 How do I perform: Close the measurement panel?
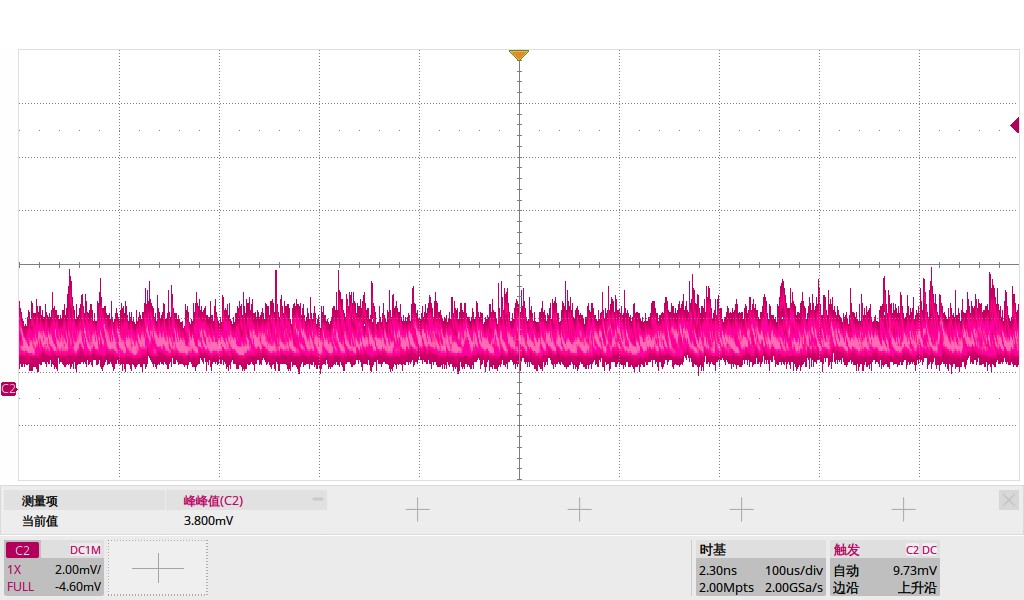(x=1008, y=499)
